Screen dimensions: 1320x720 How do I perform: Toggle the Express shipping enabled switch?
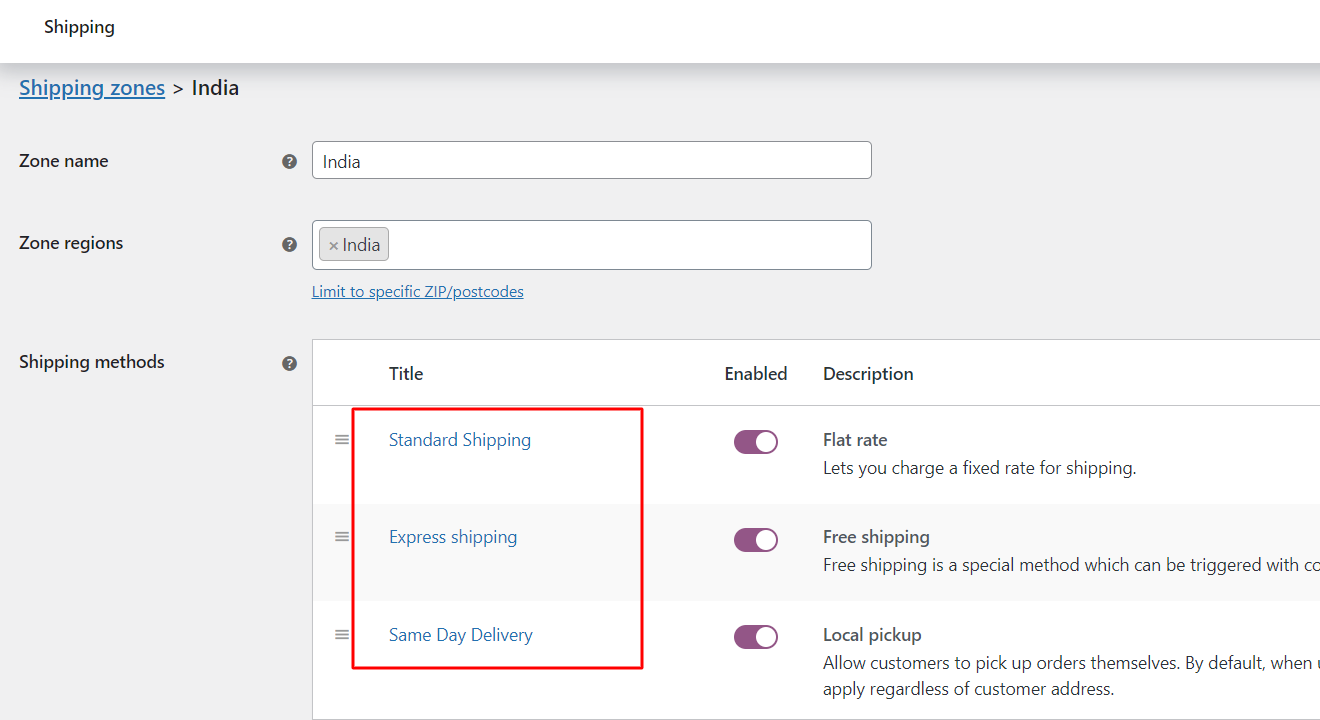tap(756, 539)
